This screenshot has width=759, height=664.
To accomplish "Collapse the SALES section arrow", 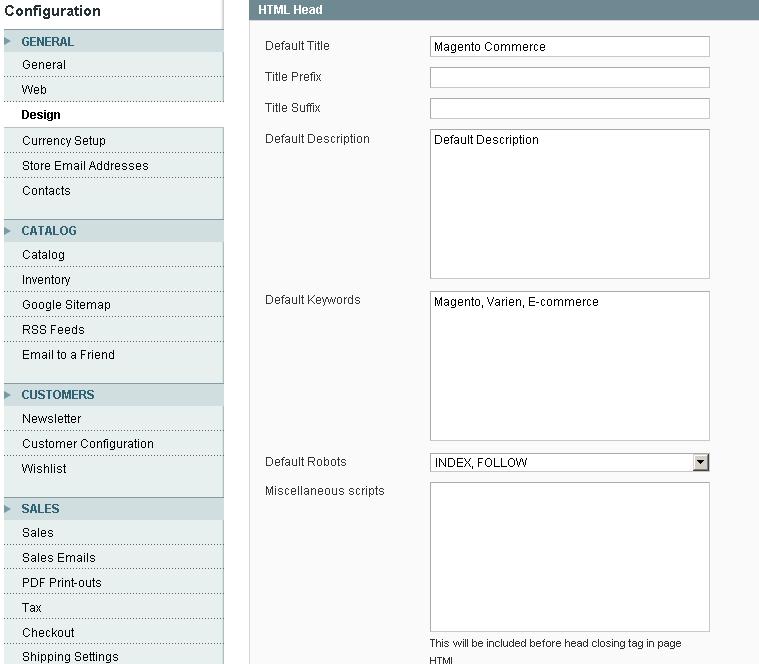I will pos(7,509).
